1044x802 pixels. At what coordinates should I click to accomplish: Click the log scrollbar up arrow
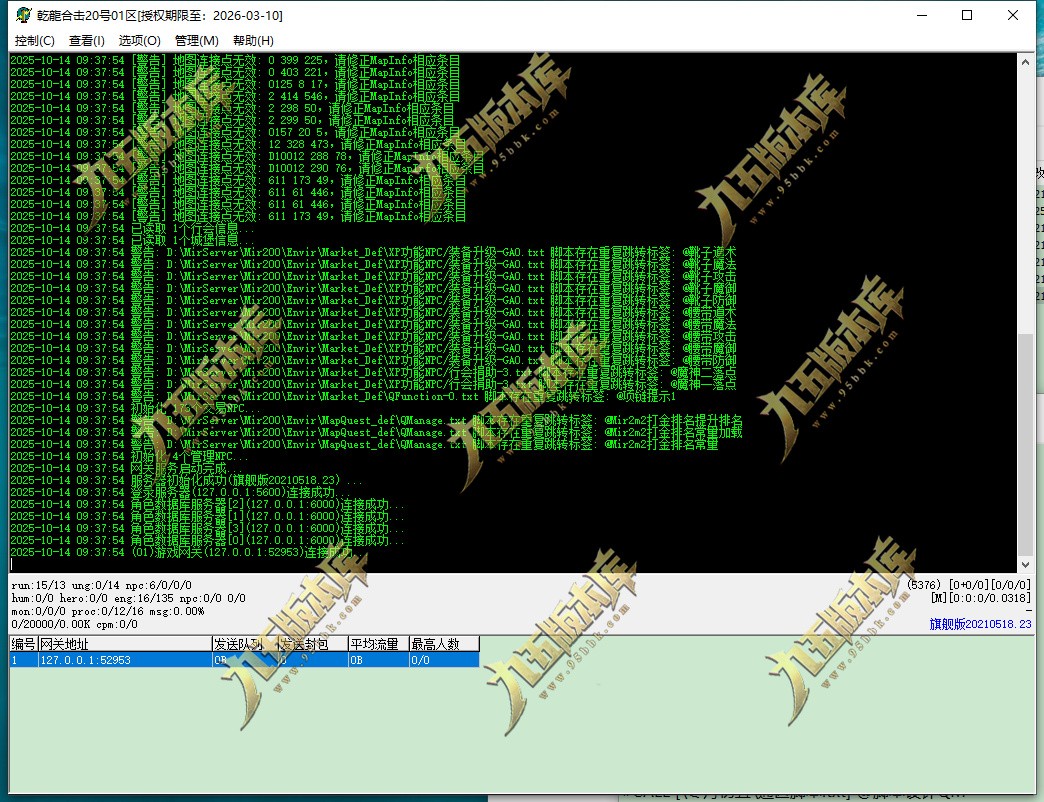[x=1025, y=62]
